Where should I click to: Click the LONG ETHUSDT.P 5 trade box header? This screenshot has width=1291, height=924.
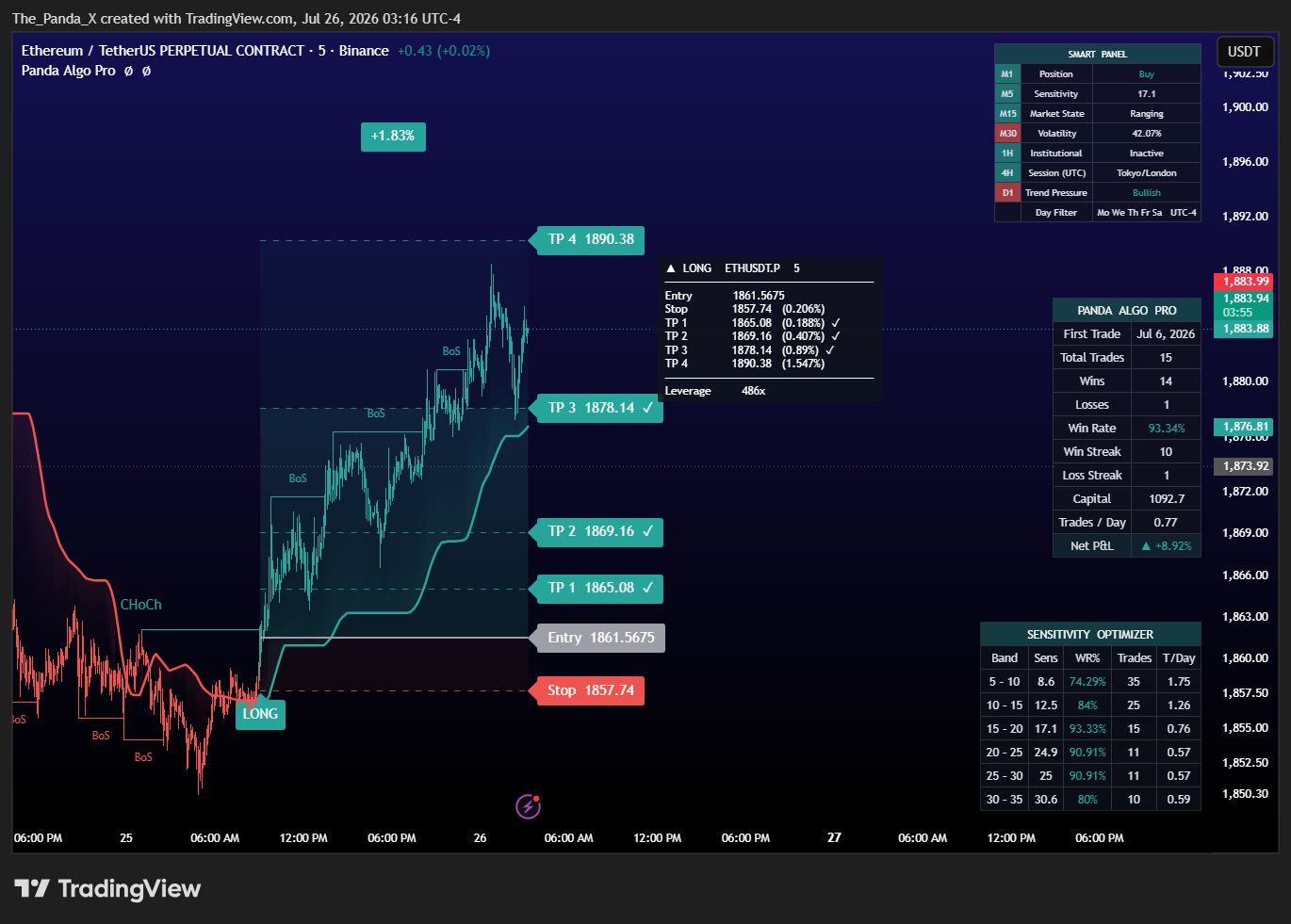[733, 268]
